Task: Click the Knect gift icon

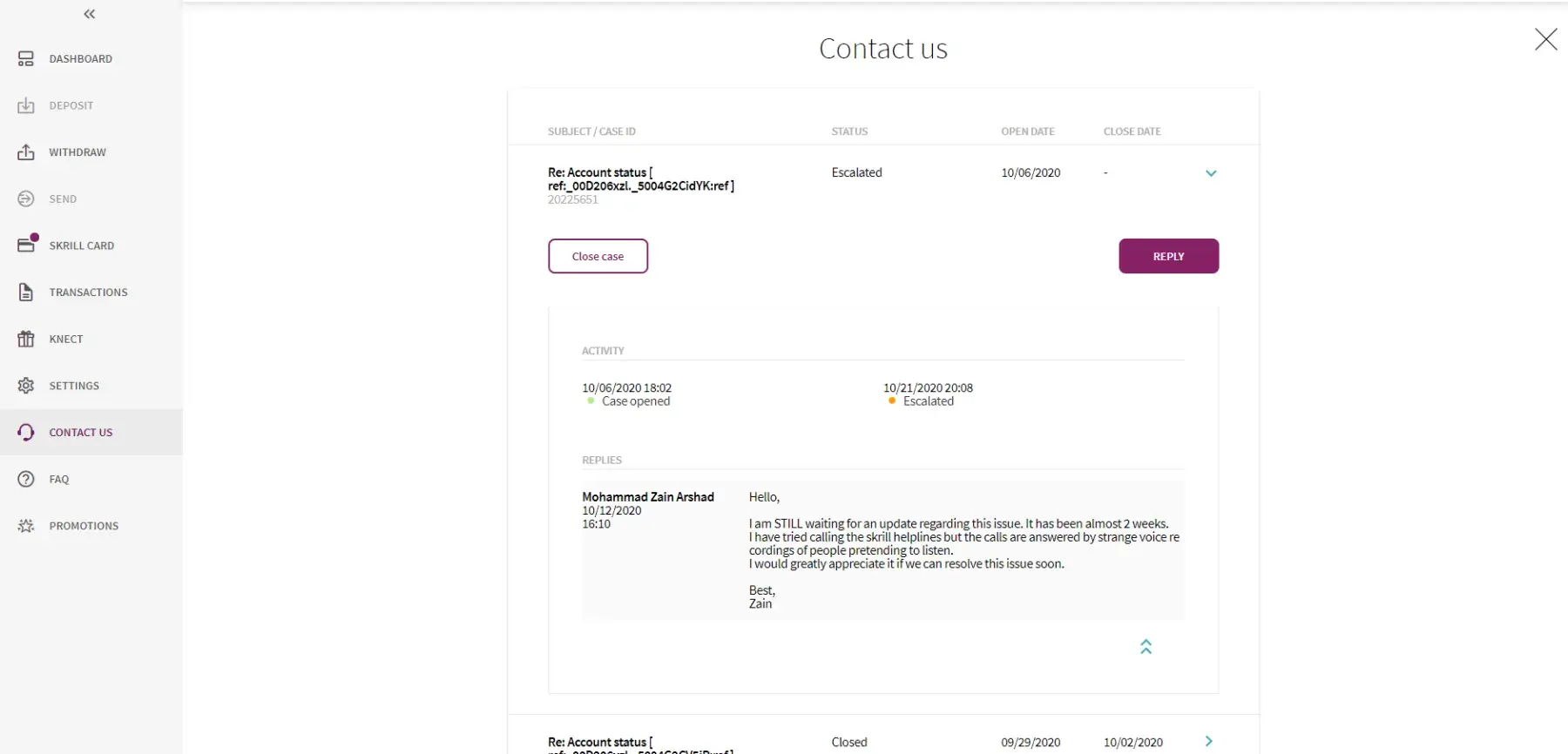Action: (x=26, y=339)
